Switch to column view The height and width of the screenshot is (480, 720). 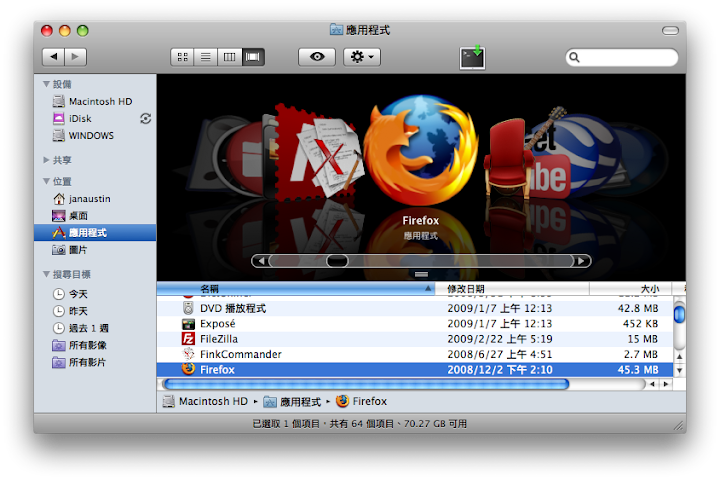229,57
